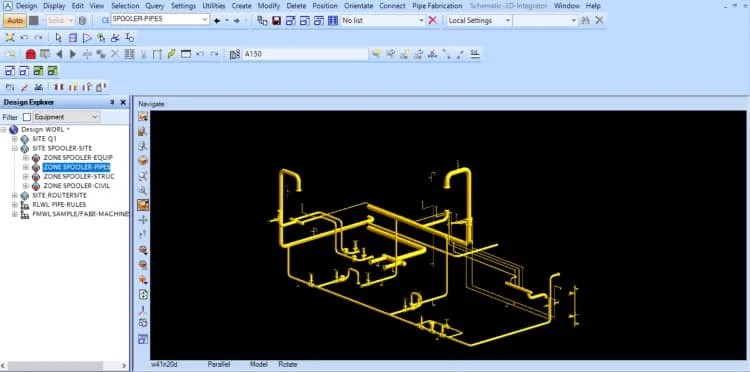Toggle the Auto button
The image size is (750, 372).
15,21
